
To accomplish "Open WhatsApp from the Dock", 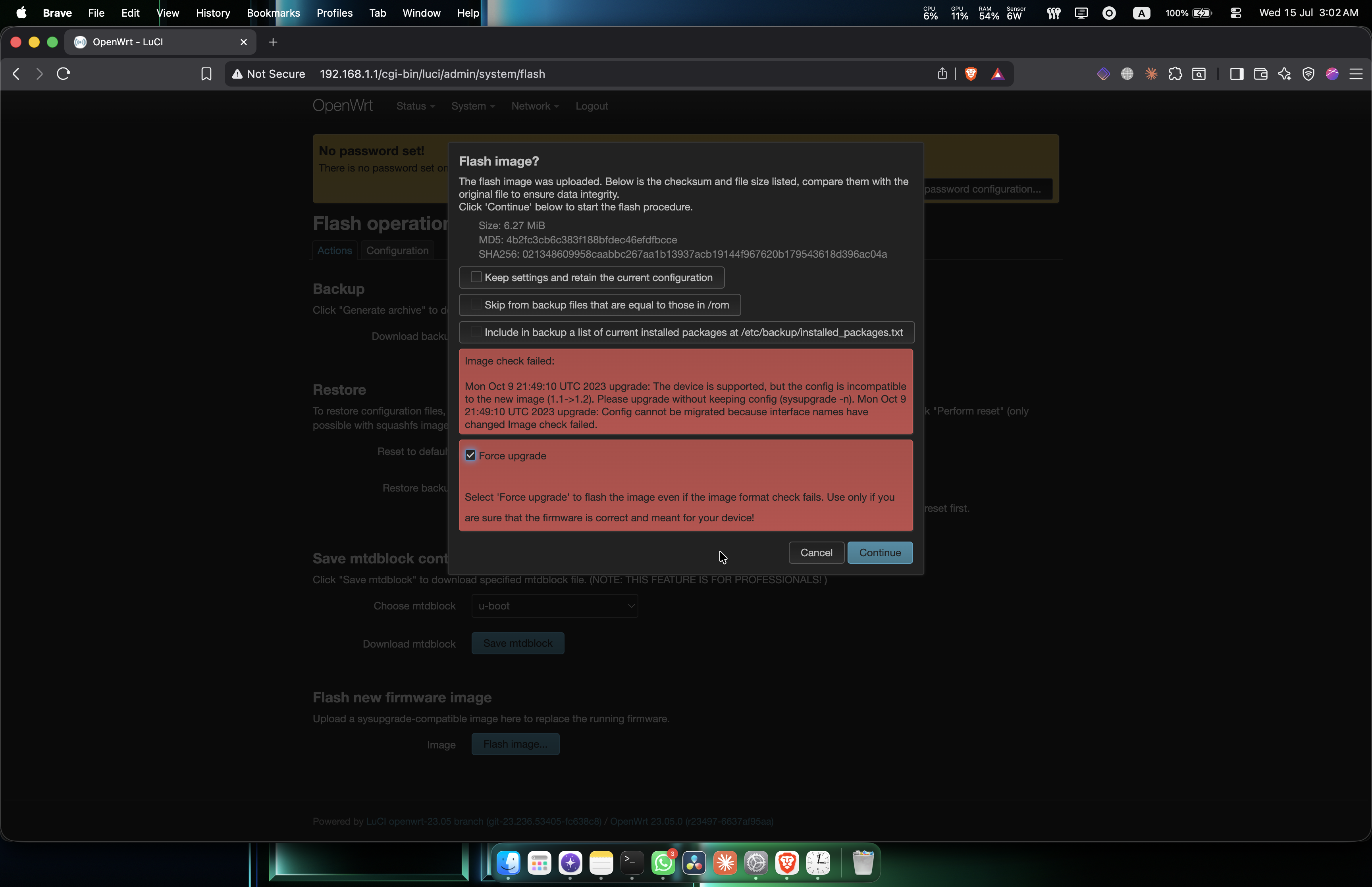I will coord(663,862).
